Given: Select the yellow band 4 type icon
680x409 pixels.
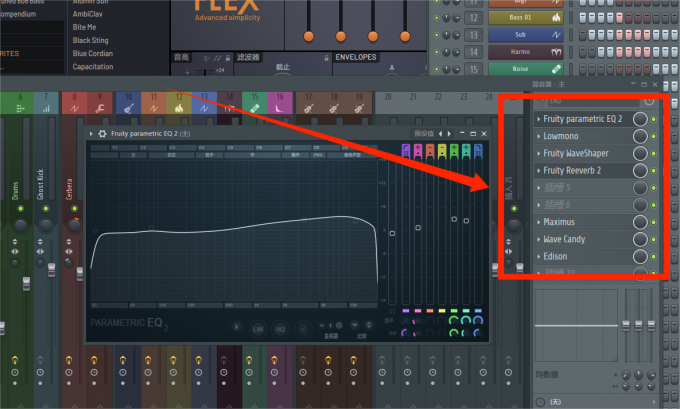Looking at the screenshot, I should [x=442, y=151].
